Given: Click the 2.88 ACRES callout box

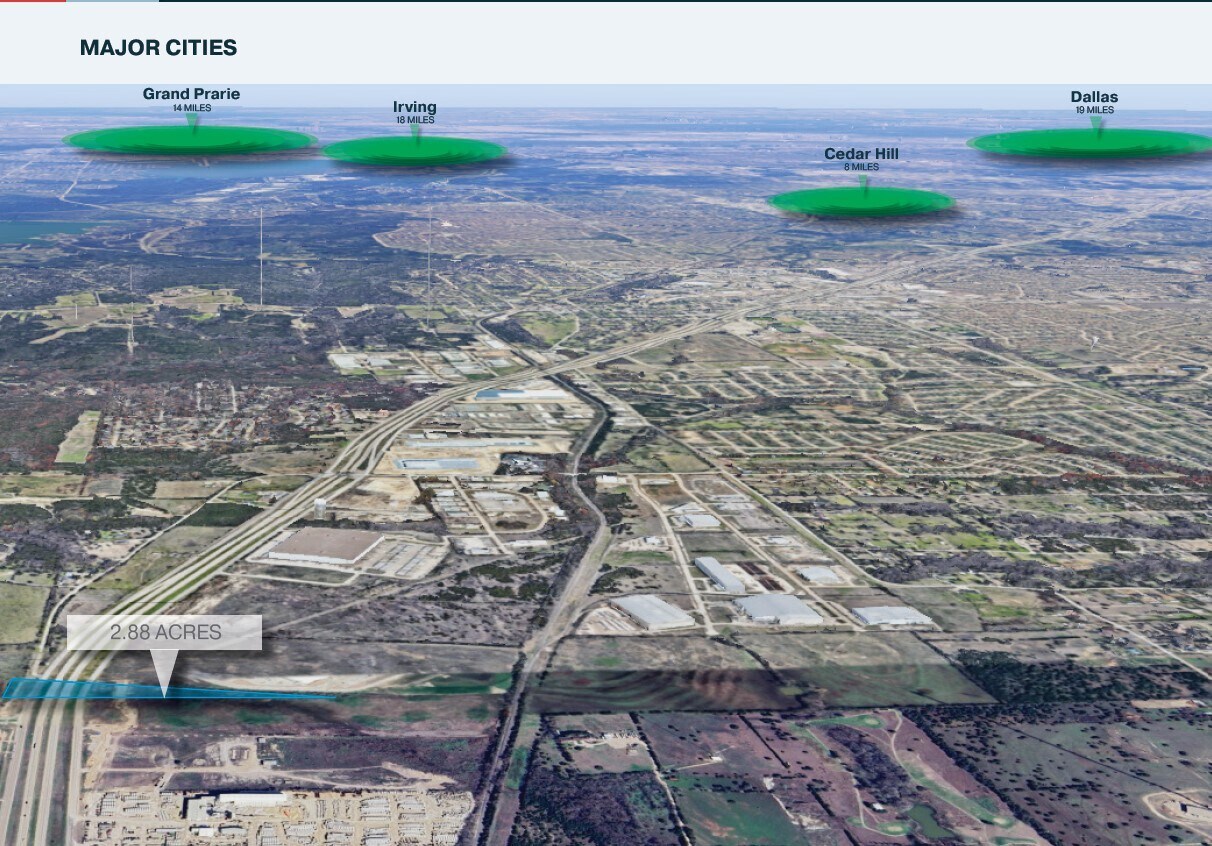Looking at the screenshot, I should tap(165, 632).
